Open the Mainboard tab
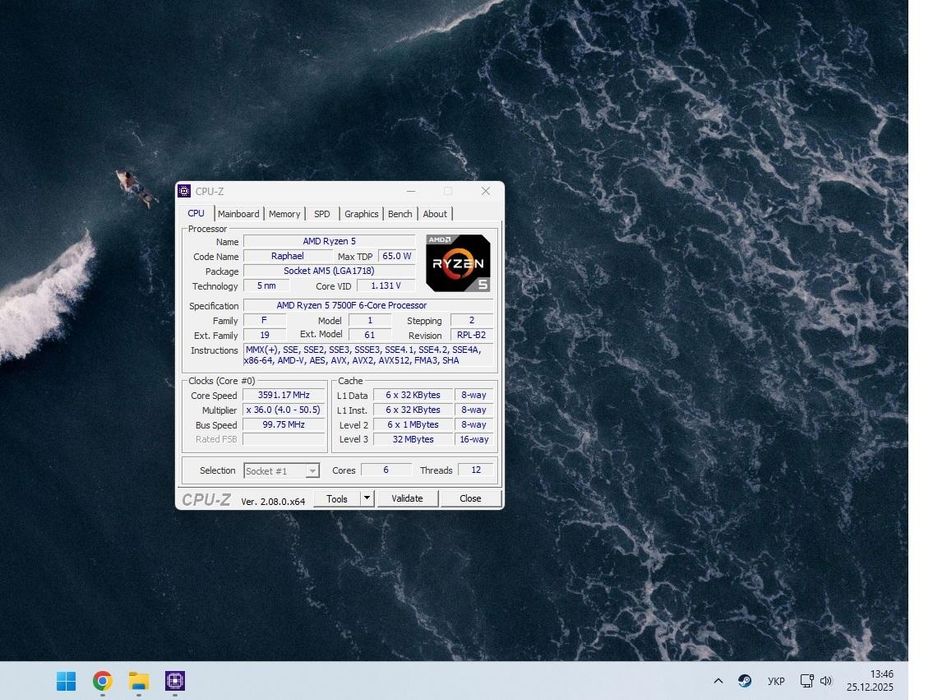 pyautogui.click(x=239, y=214)
